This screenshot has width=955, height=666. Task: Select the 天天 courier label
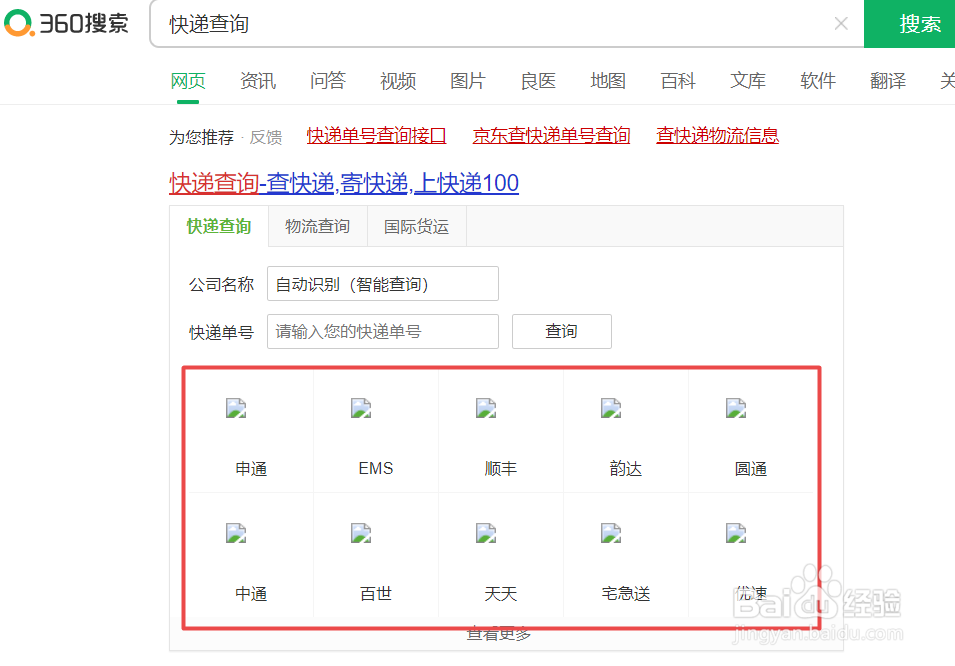pos(501,593)
